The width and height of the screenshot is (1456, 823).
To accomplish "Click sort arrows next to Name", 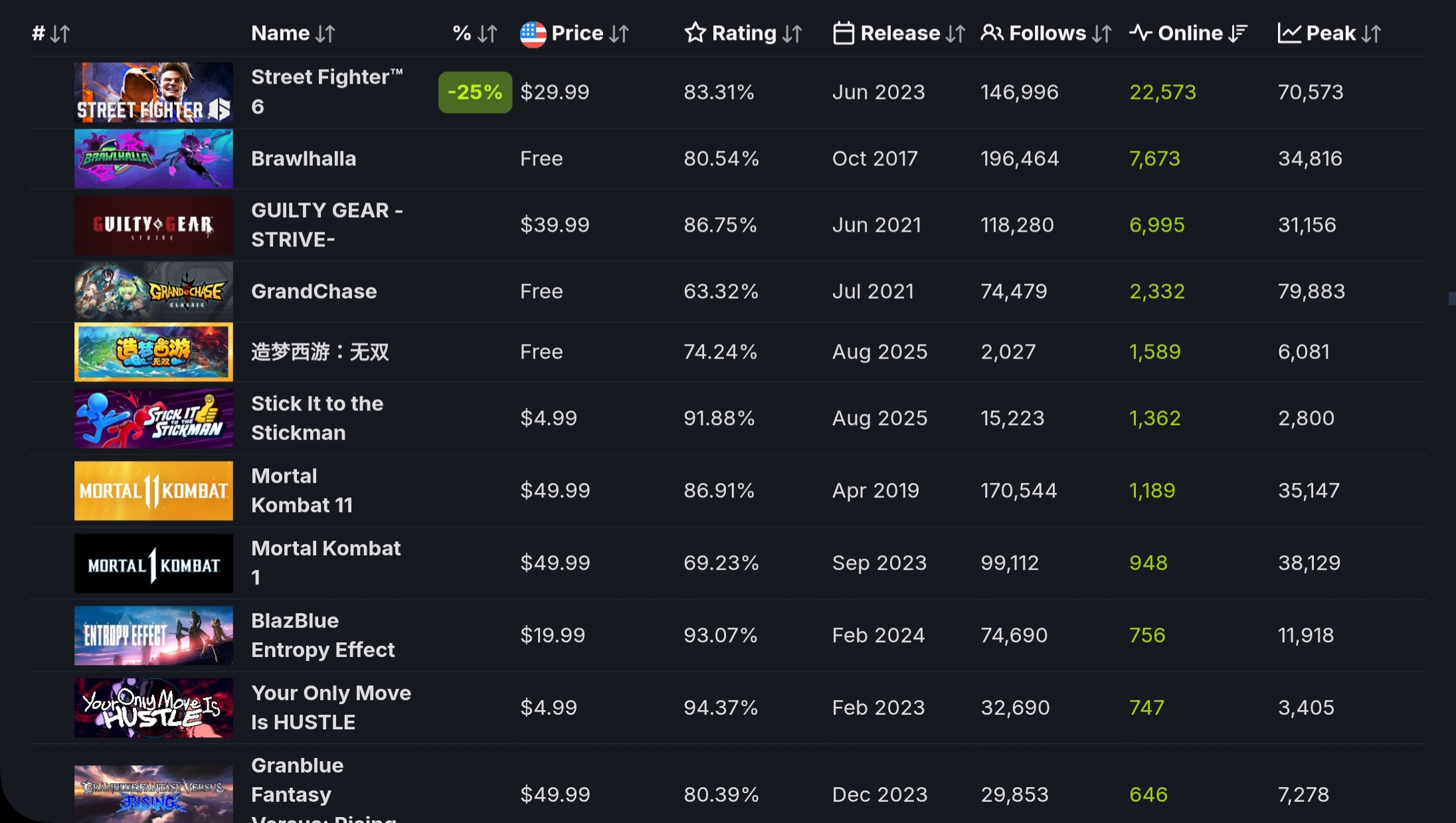I will point(325,34).
